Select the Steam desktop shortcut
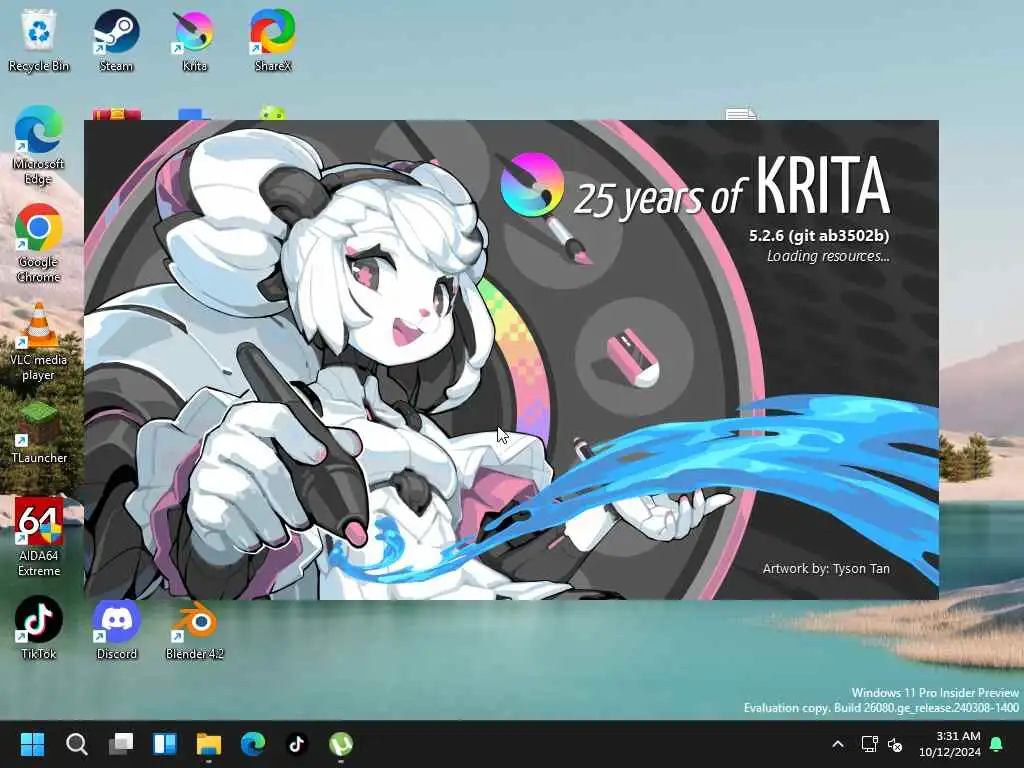The image size is (1024, 768). (116, 40)
